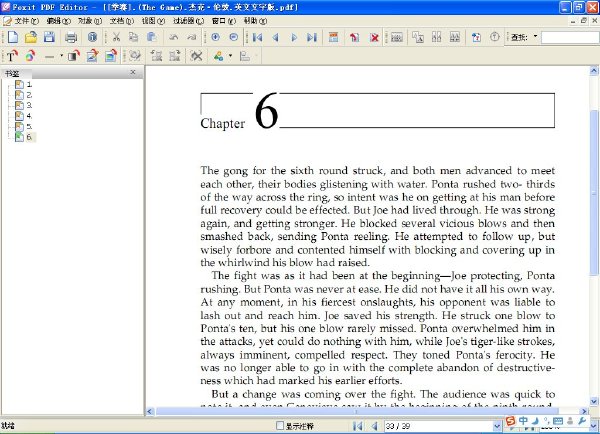
Task: Close the 书签 bookmarks panel
Action: (x=133, y=72)
